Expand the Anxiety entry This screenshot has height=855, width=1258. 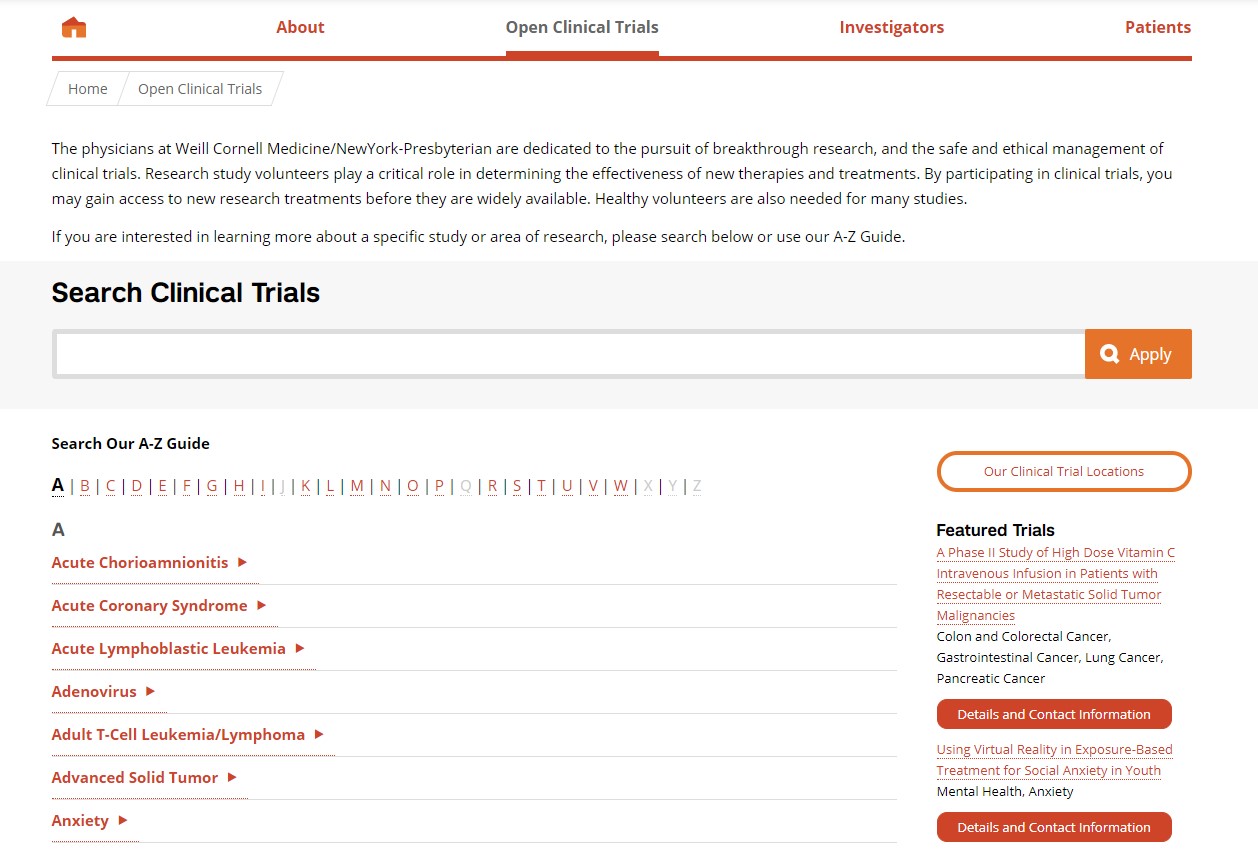(90, 821)
